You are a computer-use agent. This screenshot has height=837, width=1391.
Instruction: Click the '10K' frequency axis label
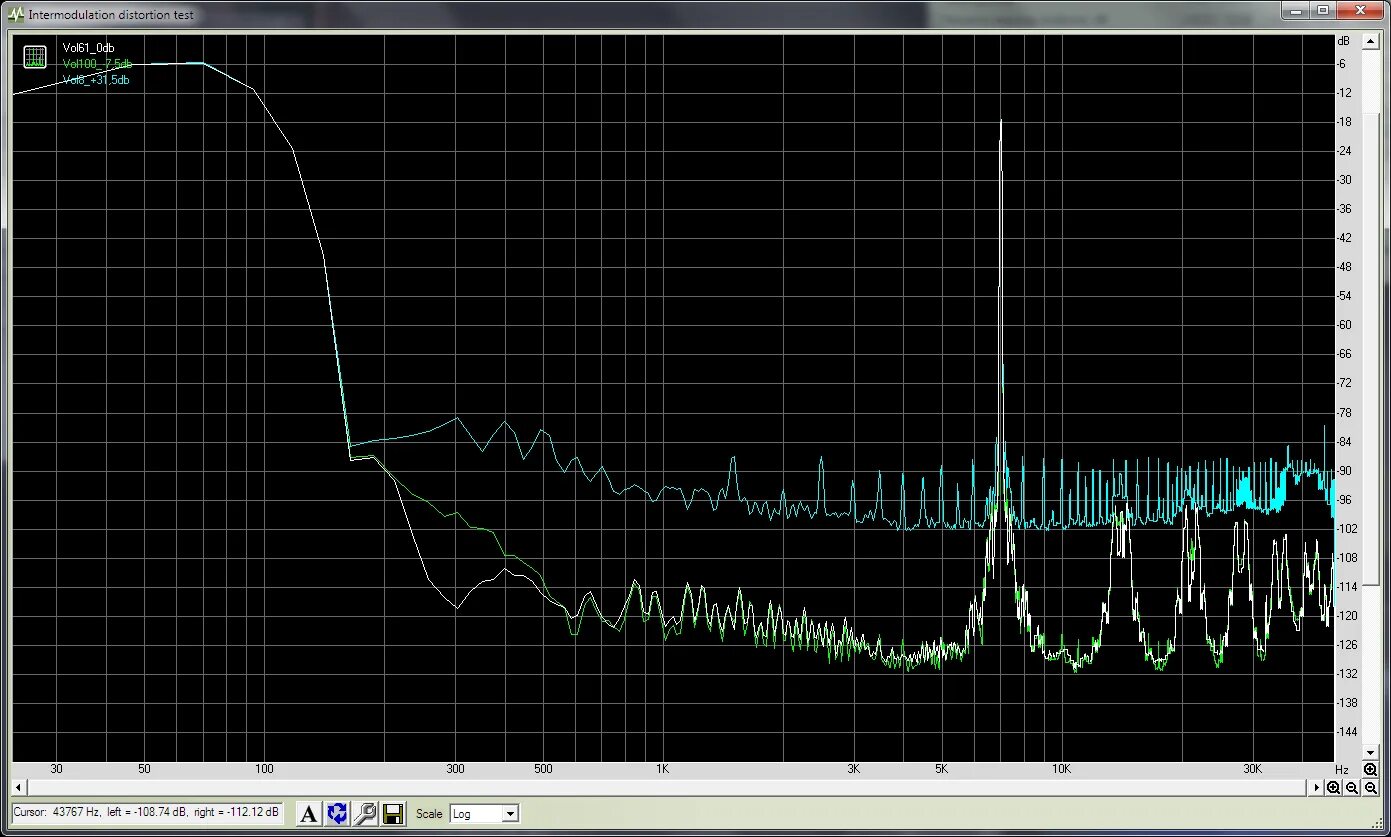click(x=1061, y=770)
